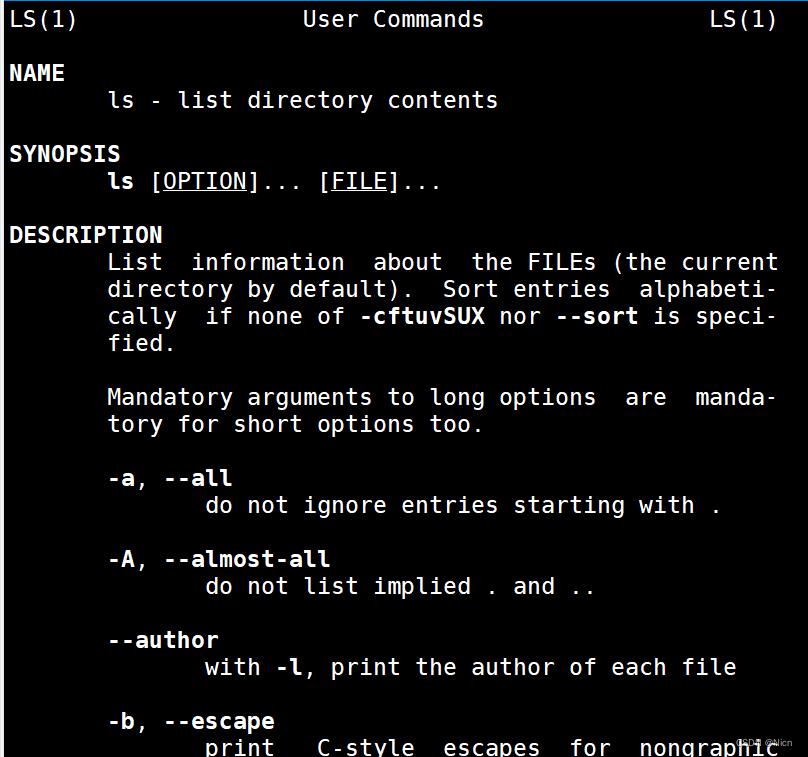Click the underlined FILE argument

pyautogui.click(x=359, y=181)
